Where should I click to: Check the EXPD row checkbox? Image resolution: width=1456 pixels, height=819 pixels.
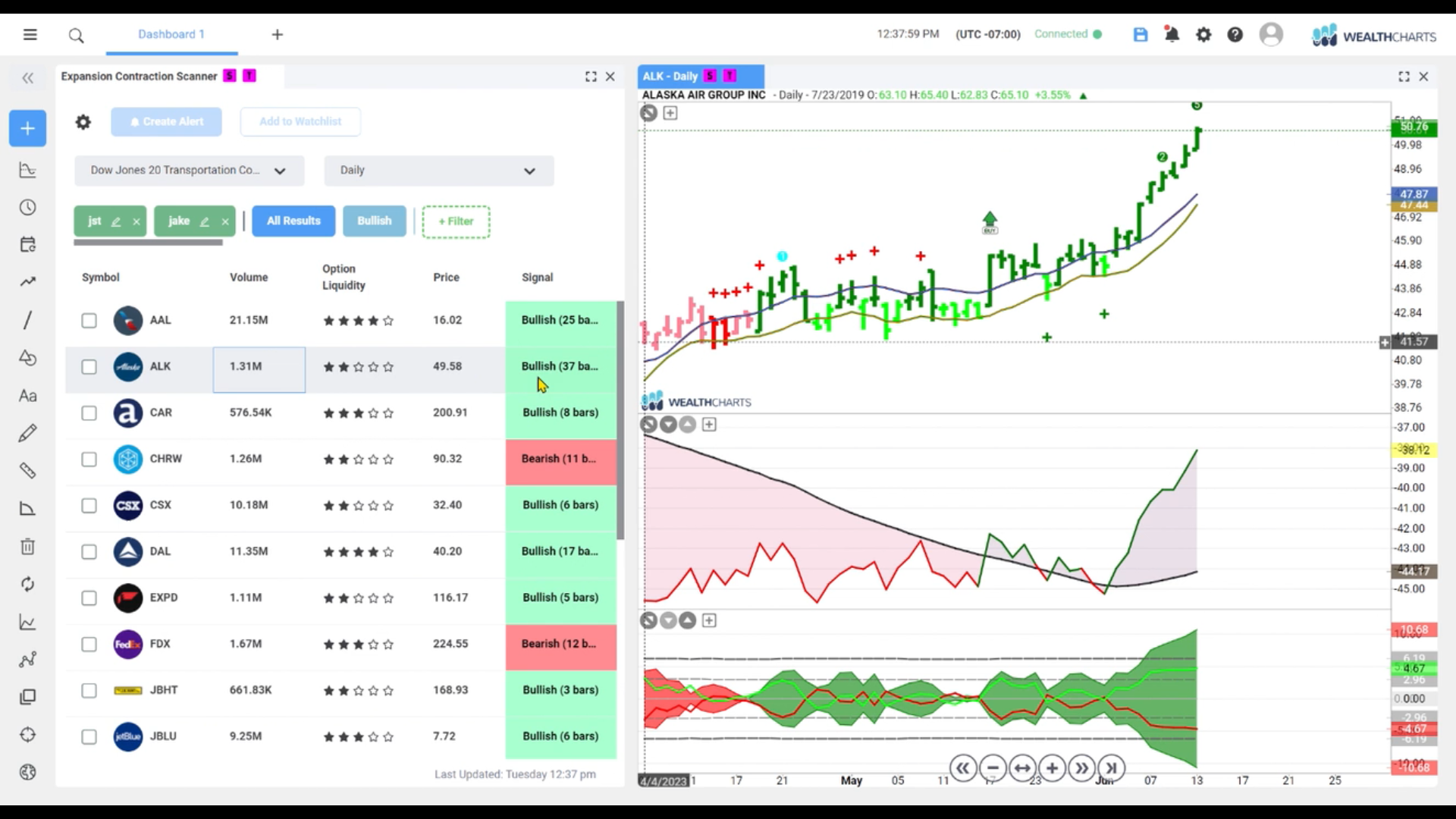pyautogui.click(x=89, y=598)
